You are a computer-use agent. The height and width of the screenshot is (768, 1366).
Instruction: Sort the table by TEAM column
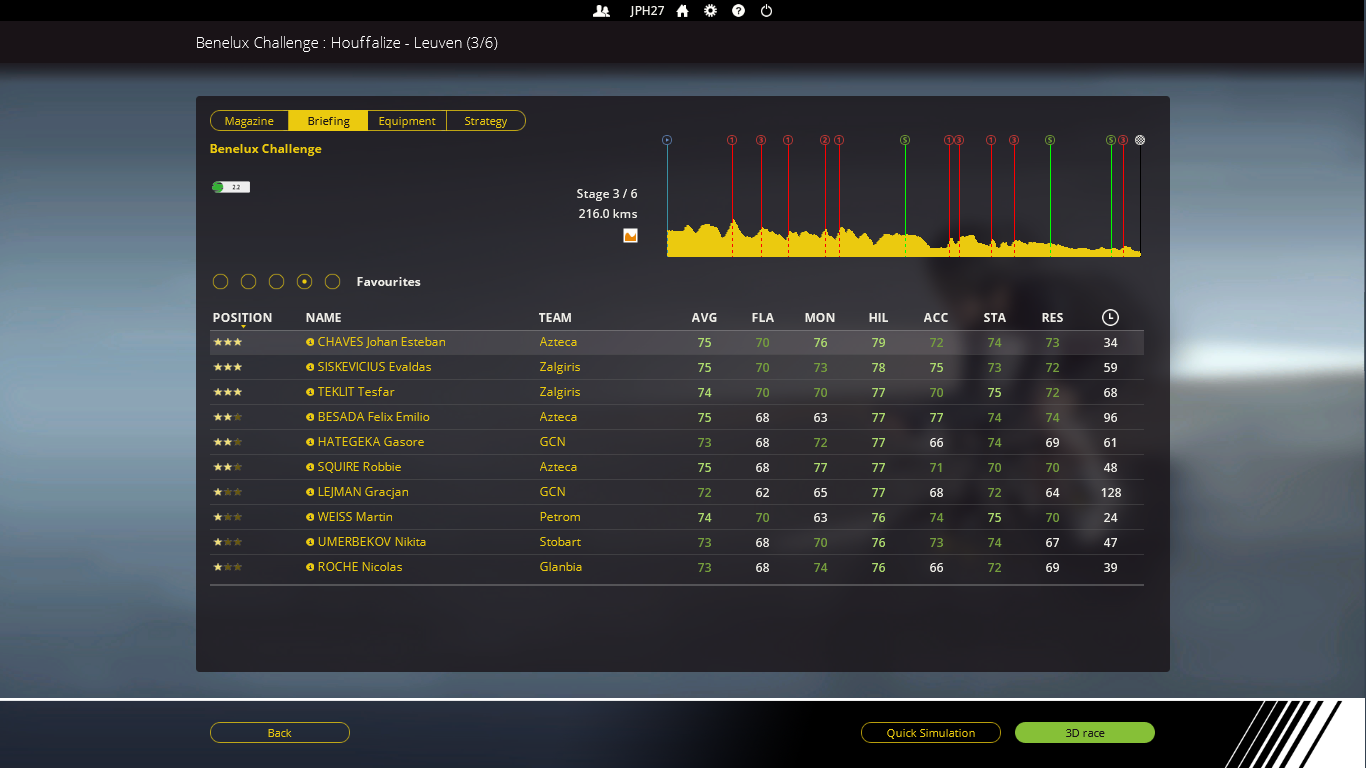555,318
